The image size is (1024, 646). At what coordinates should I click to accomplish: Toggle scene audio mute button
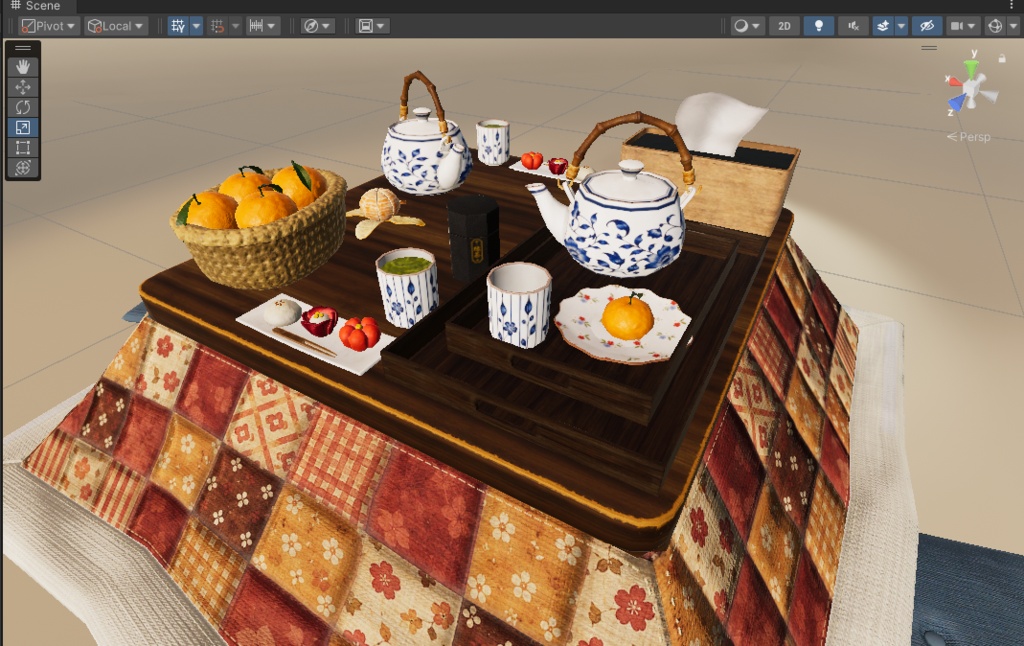point(854,26)
